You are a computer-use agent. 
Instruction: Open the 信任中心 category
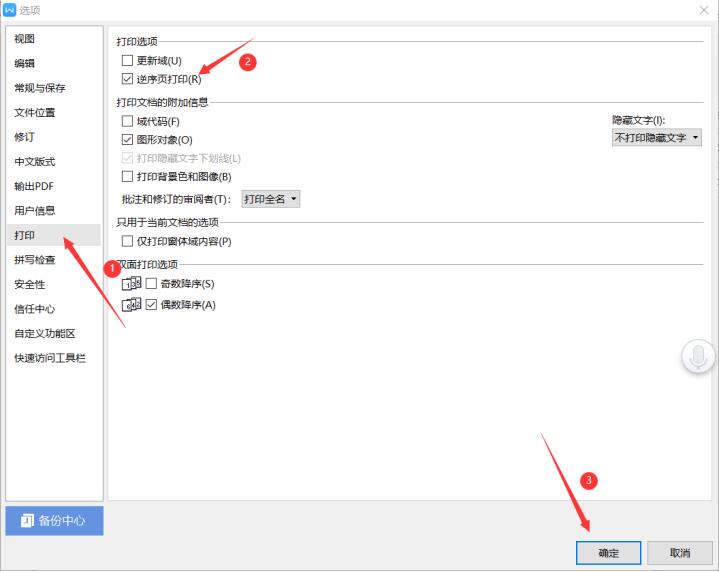[54, 309]
